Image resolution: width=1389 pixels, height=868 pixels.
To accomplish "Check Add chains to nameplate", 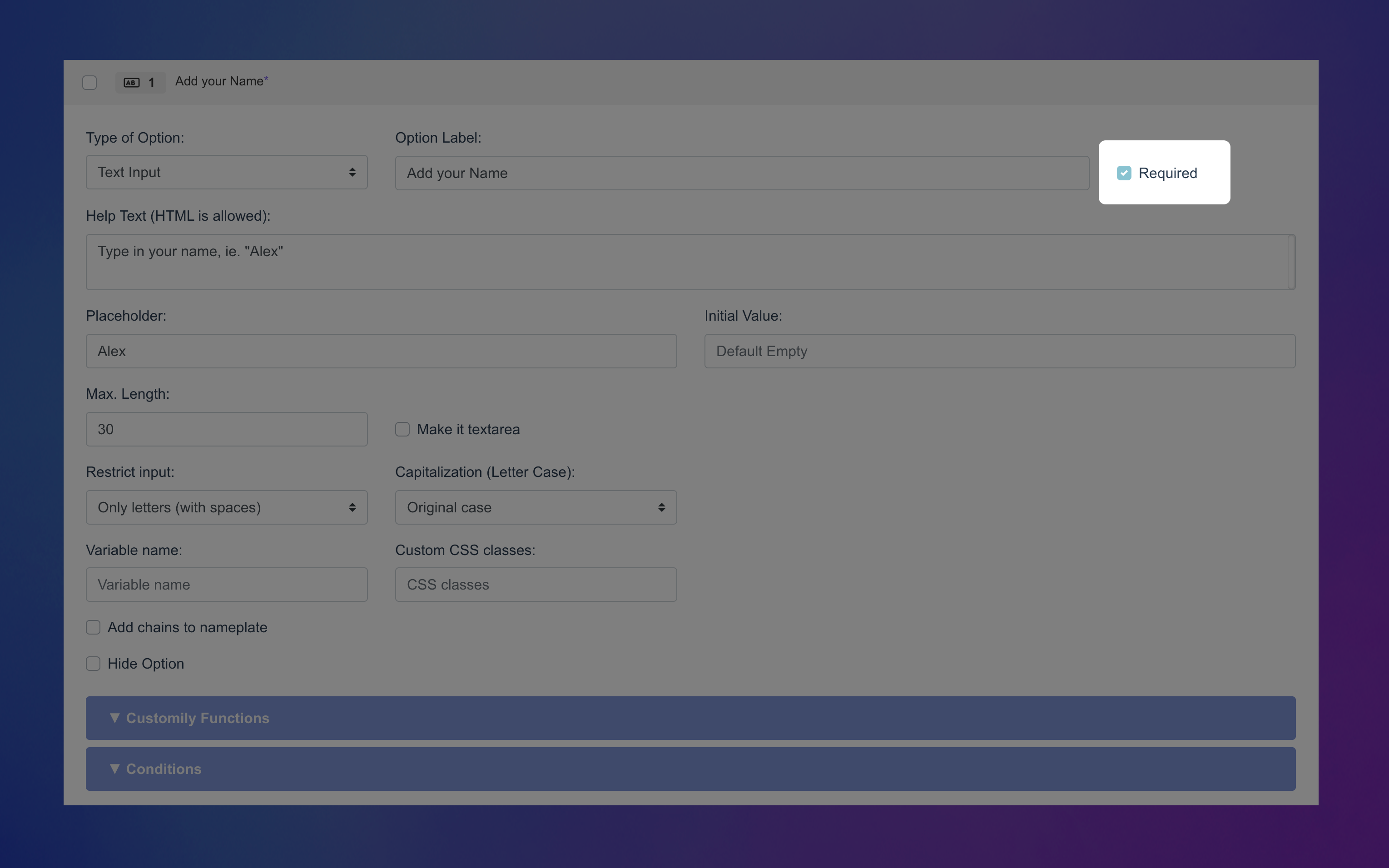I will pos(93,627).
